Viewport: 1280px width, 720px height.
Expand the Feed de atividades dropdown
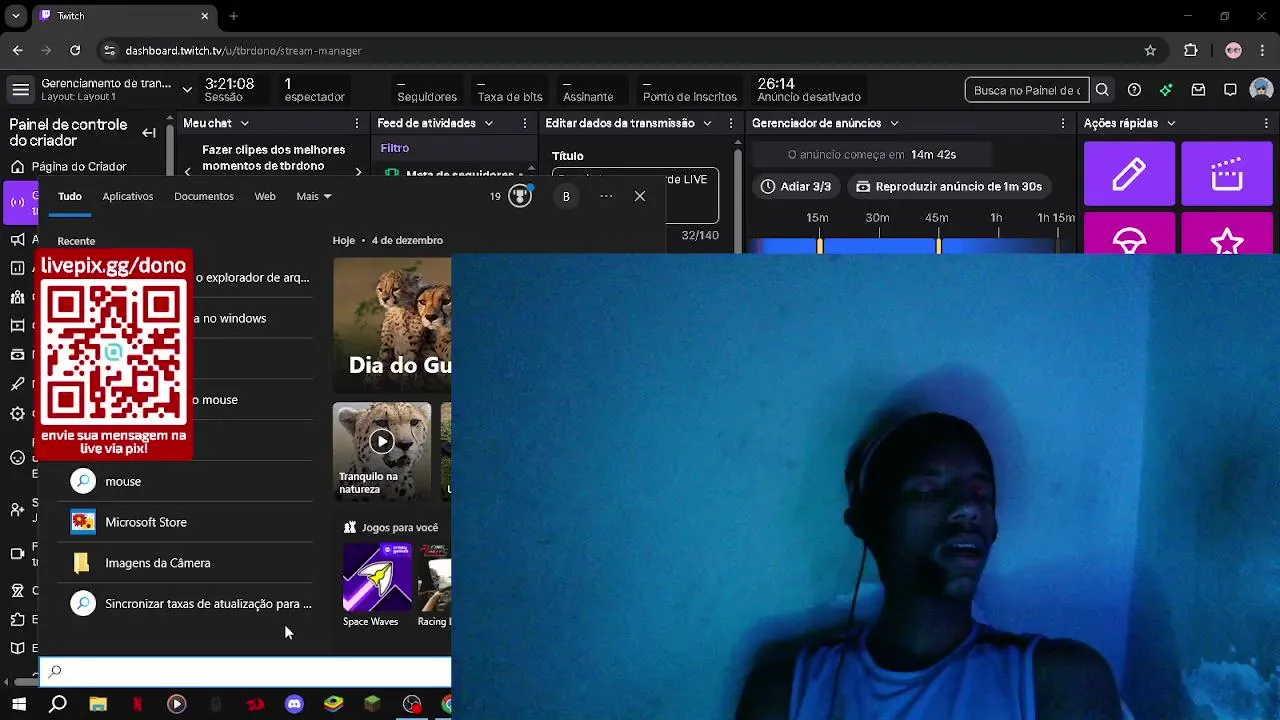[x=489, y=123]
